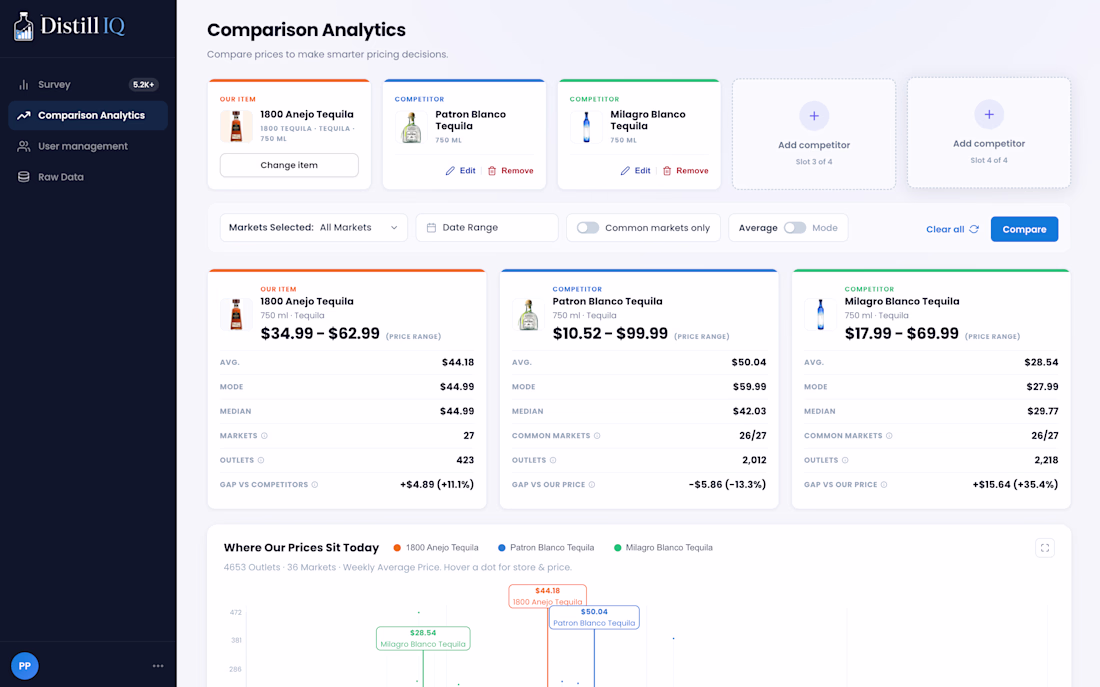Click Add competitor Slot 3 of 4 card
1100x687 pixels.
[x=814, y=134]
